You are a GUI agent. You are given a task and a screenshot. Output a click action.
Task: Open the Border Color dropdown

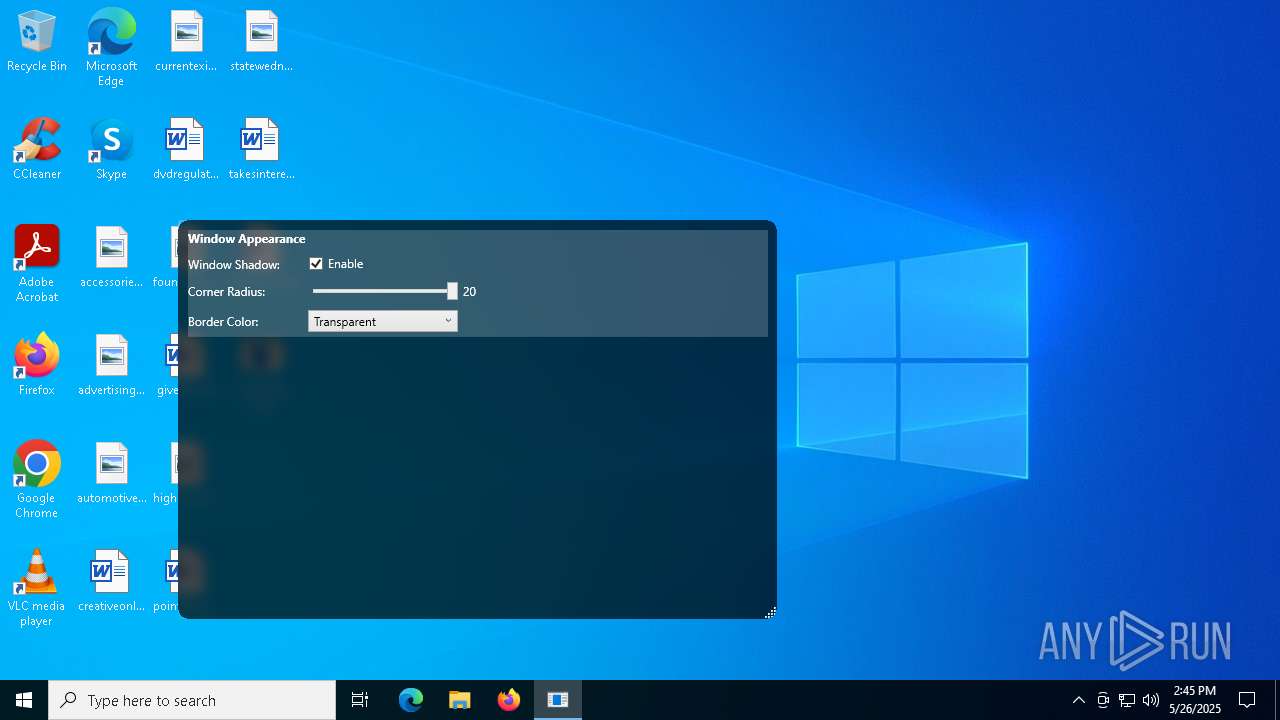click(383, 321)
